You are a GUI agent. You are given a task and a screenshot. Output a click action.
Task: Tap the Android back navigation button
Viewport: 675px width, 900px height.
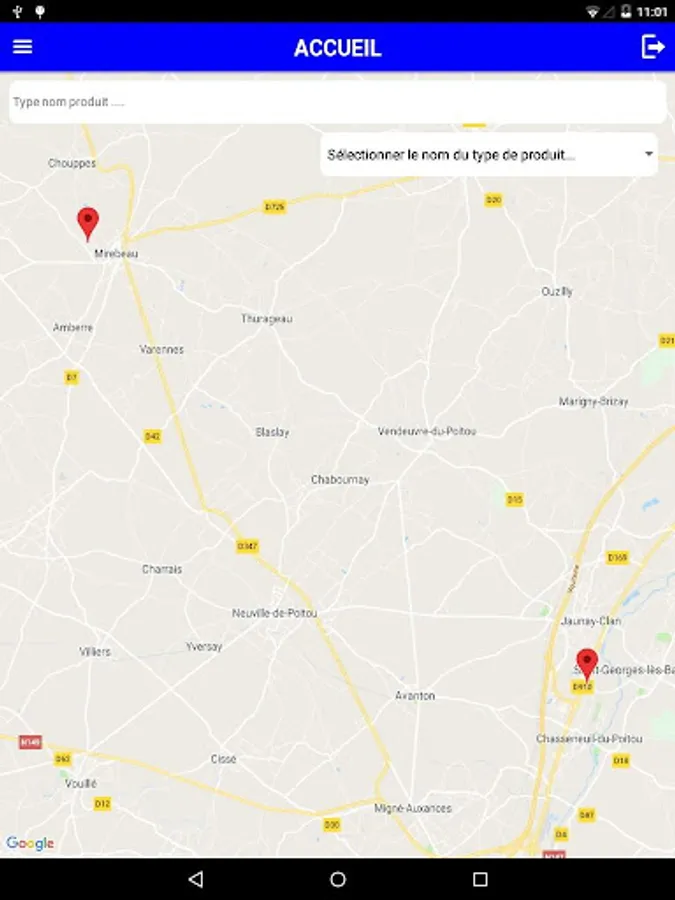click(196, 879)
